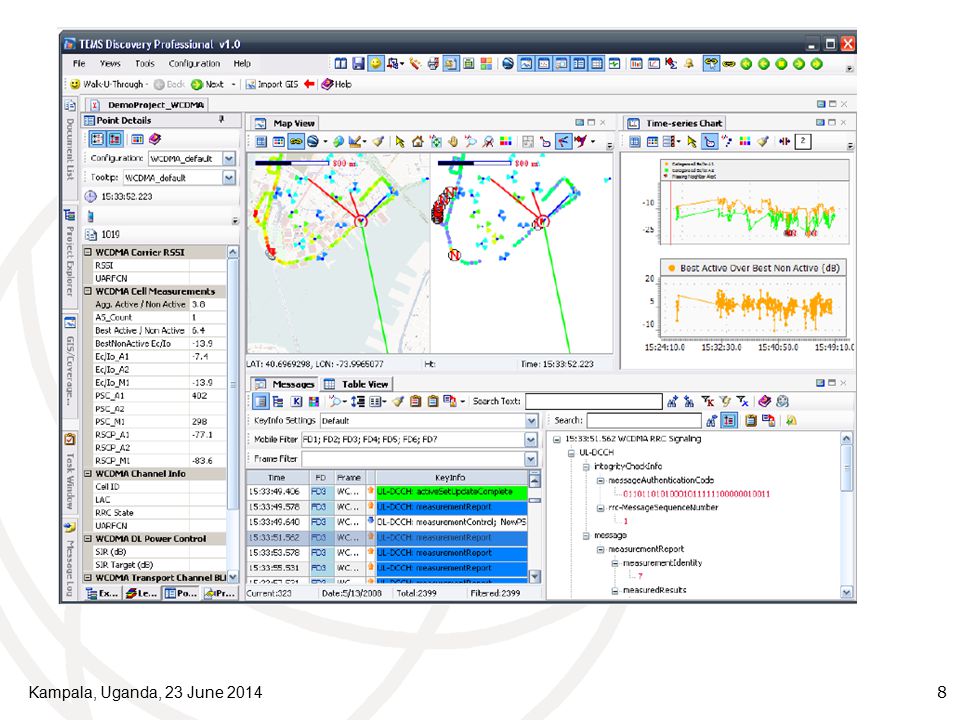Click the message detail vertical scrollbar
The width and height of the screenshot is (960, 720).
846,515
